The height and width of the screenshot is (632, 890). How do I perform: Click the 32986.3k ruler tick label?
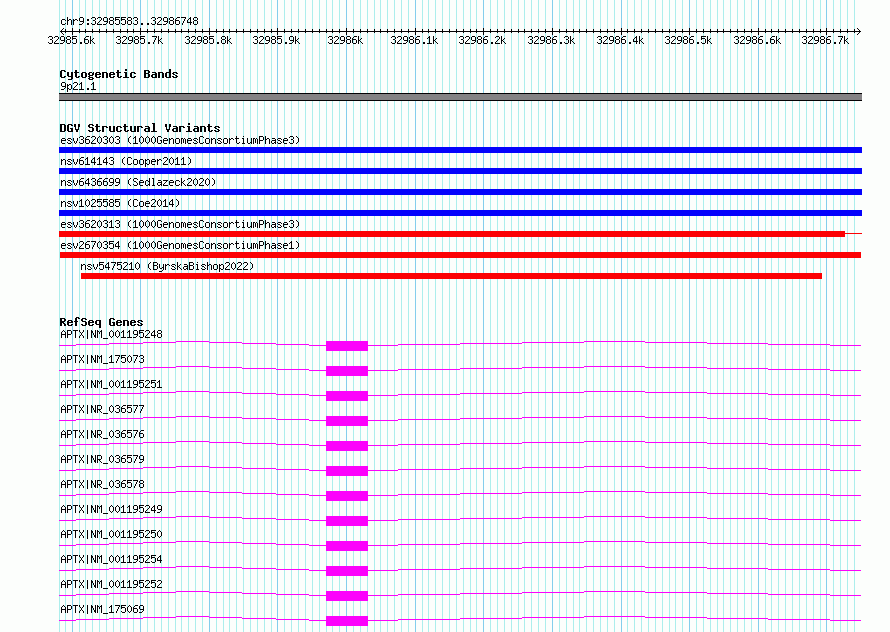551,40
